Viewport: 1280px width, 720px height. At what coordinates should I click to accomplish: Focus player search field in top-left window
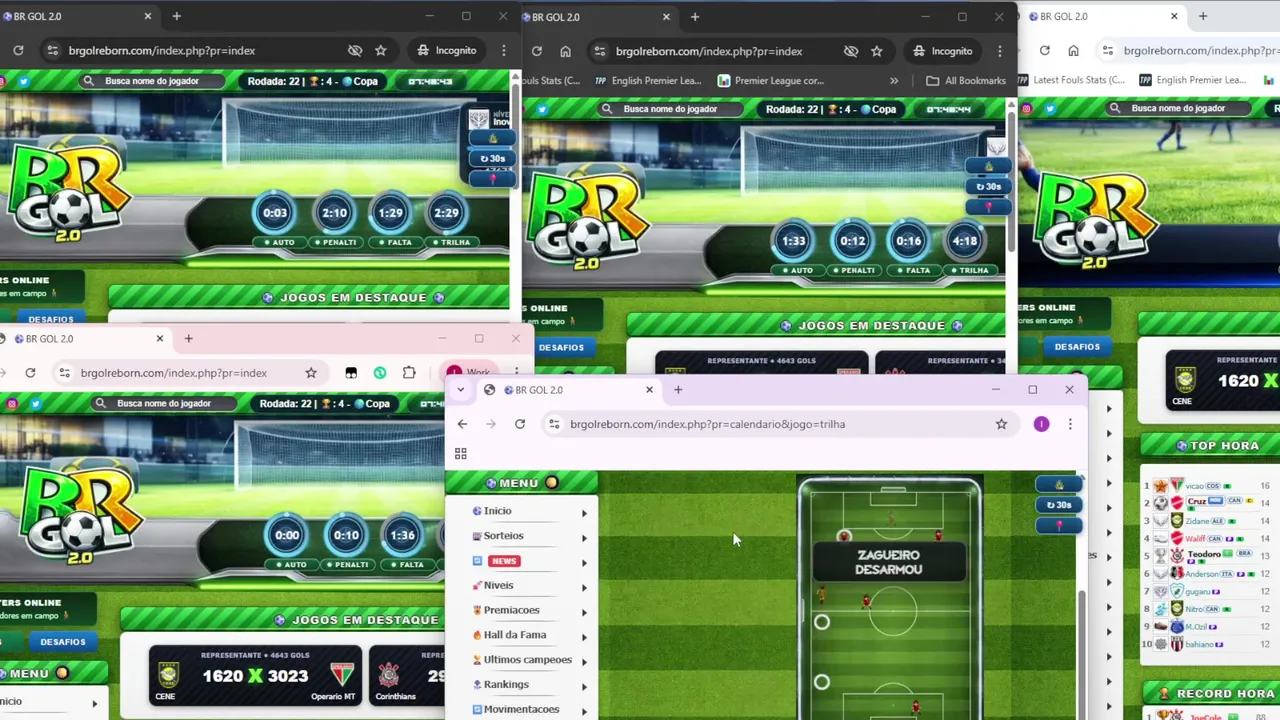tap(152, 81)
